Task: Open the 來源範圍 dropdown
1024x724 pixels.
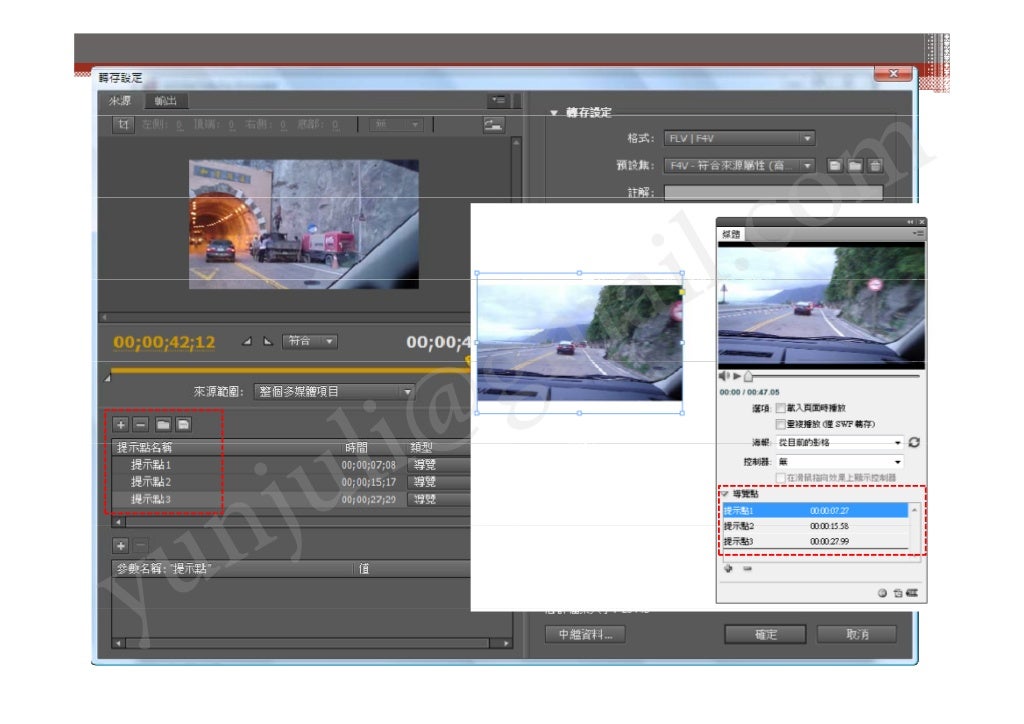Action: (333, 392)
